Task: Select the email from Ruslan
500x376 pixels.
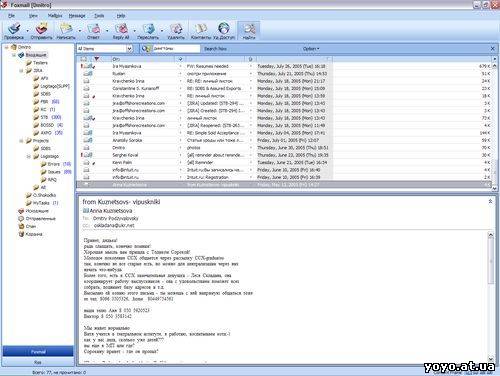Action: [x=285, y=74]
